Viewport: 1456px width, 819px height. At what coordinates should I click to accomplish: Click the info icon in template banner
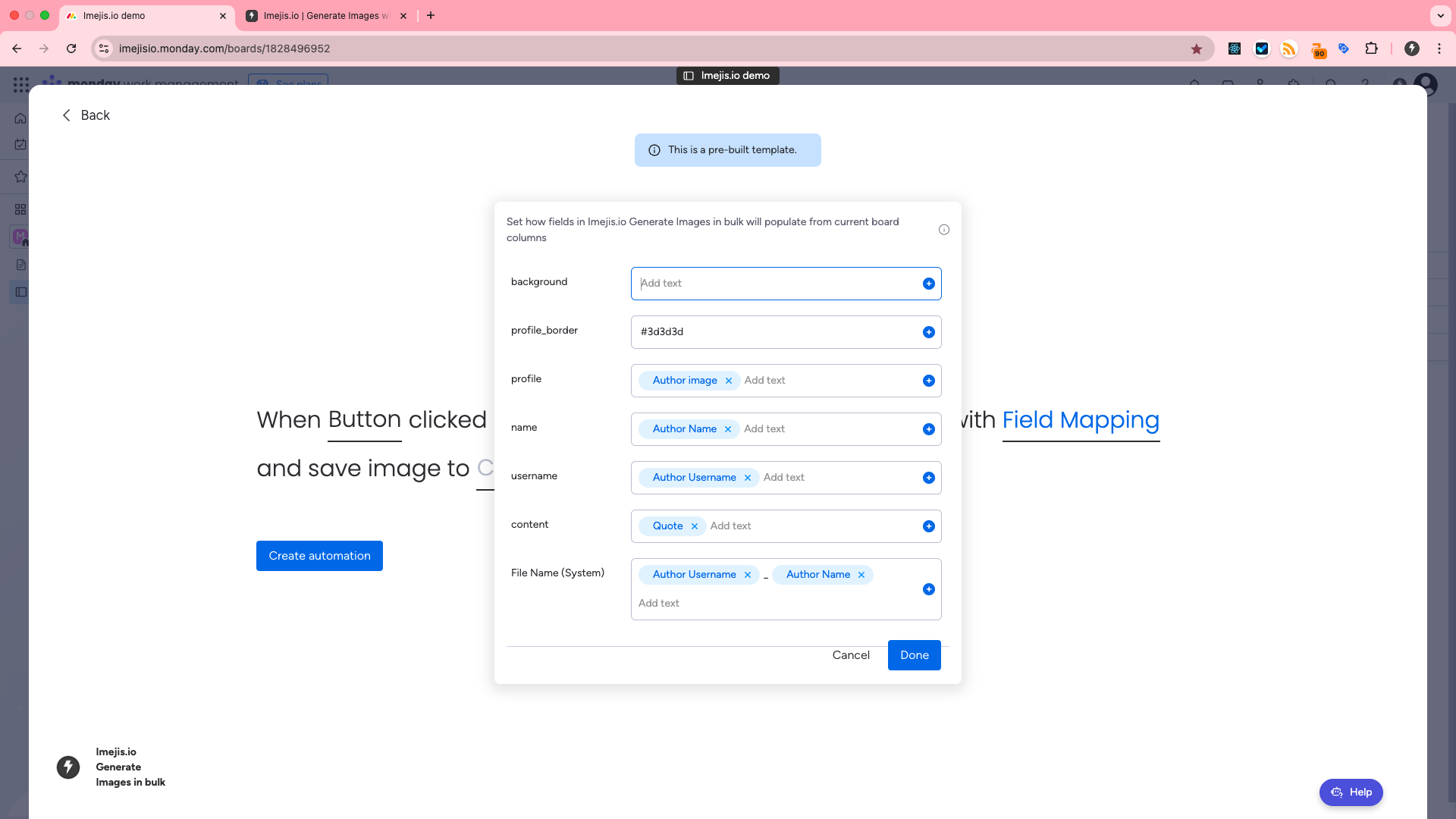coord(654,150)
